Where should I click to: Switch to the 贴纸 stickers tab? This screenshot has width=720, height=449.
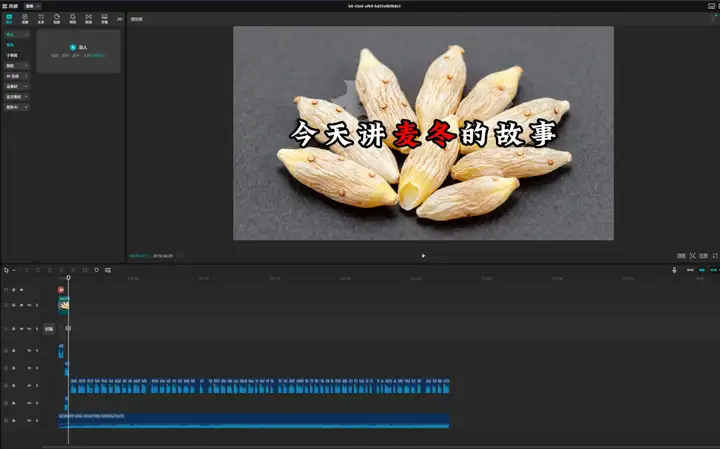[56, 18]
